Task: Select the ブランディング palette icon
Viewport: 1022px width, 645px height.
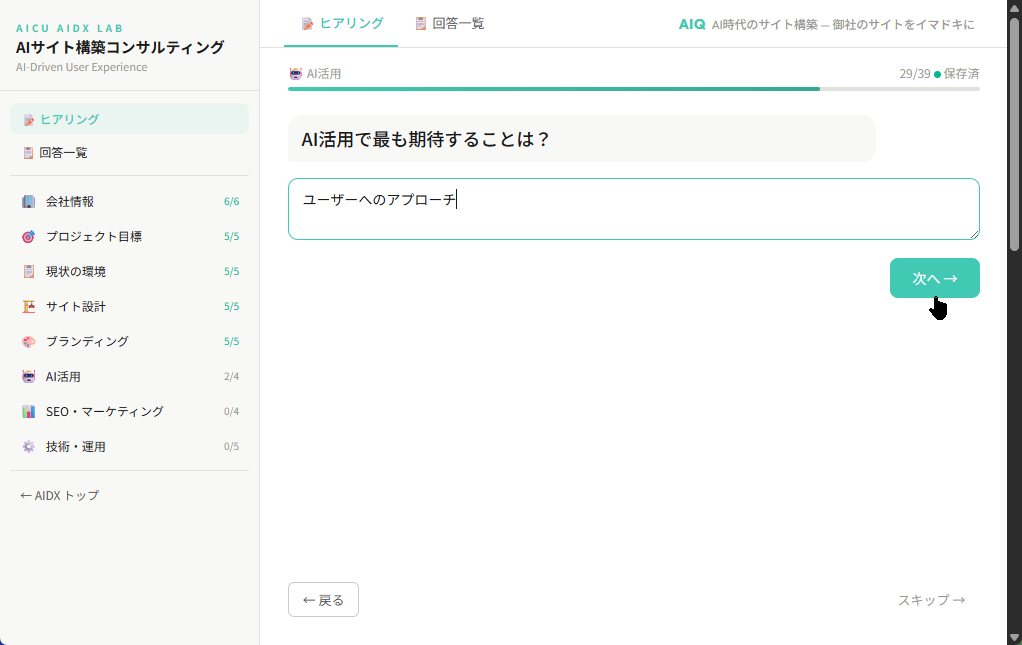Action: tap(28, 341)
